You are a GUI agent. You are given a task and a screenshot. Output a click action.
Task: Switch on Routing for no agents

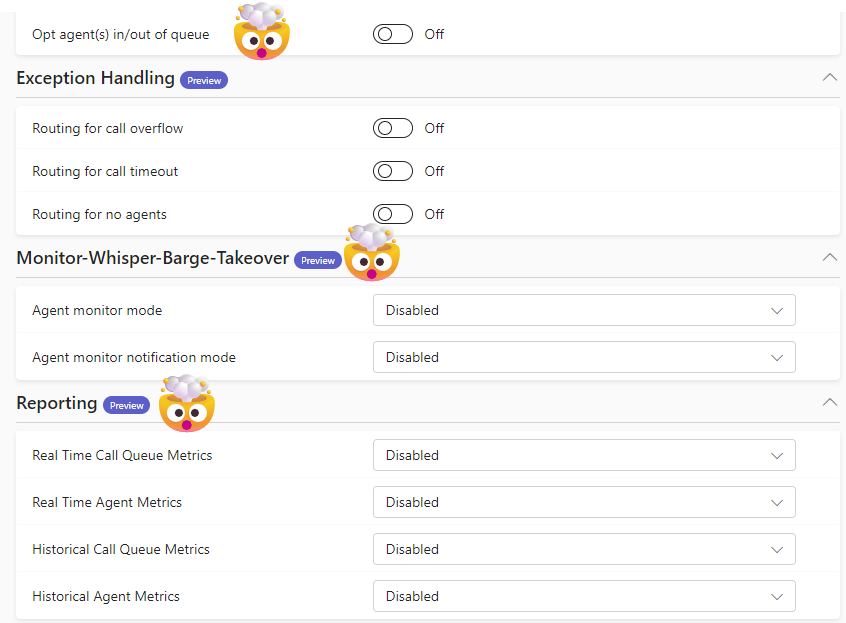(393, 215)
